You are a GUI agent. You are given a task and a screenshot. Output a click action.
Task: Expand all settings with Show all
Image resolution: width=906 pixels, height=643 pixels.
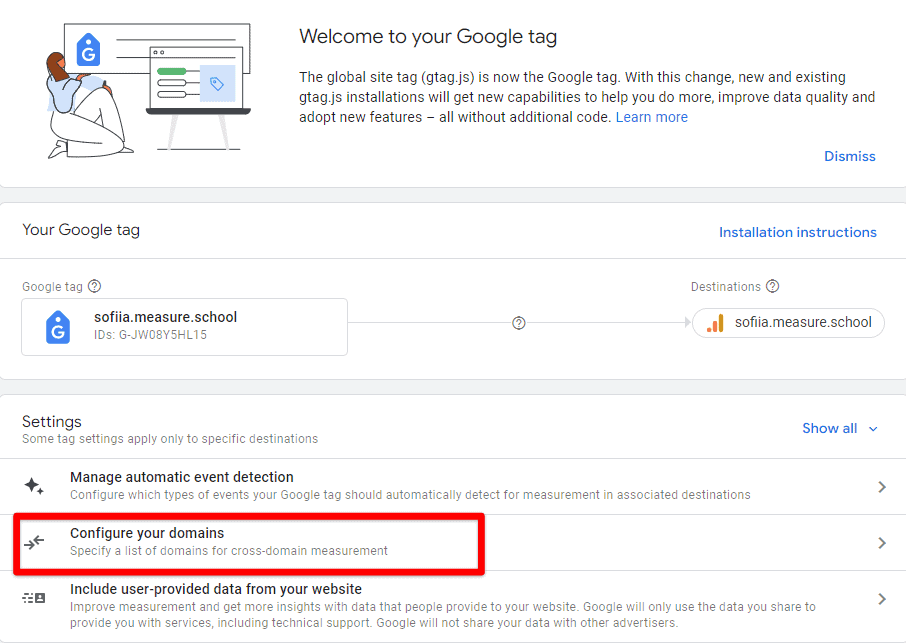(840, 428)
